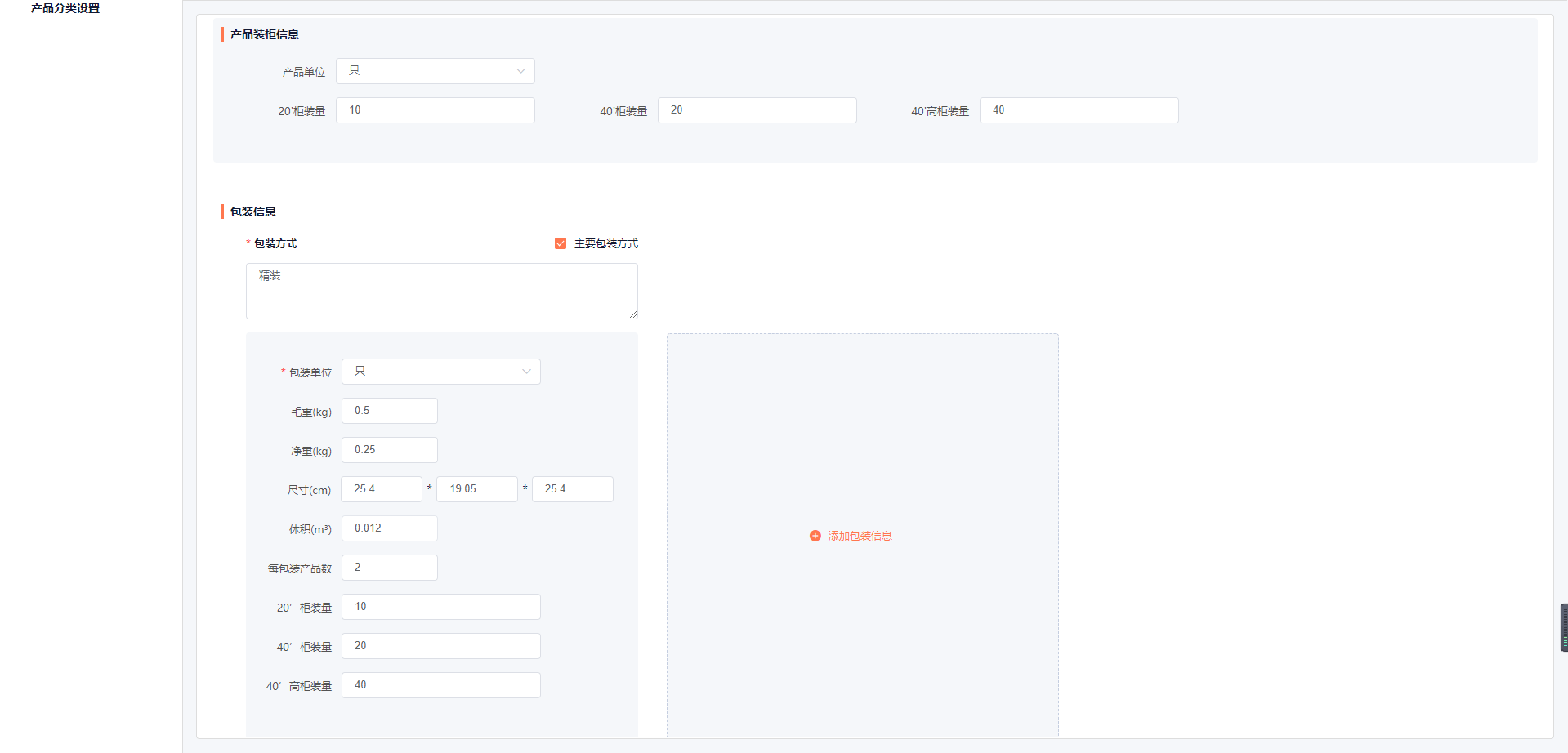Expand the 包装单位 dropdown
Viewport: 1568px width, 753px height.
(x=440, y=372)
